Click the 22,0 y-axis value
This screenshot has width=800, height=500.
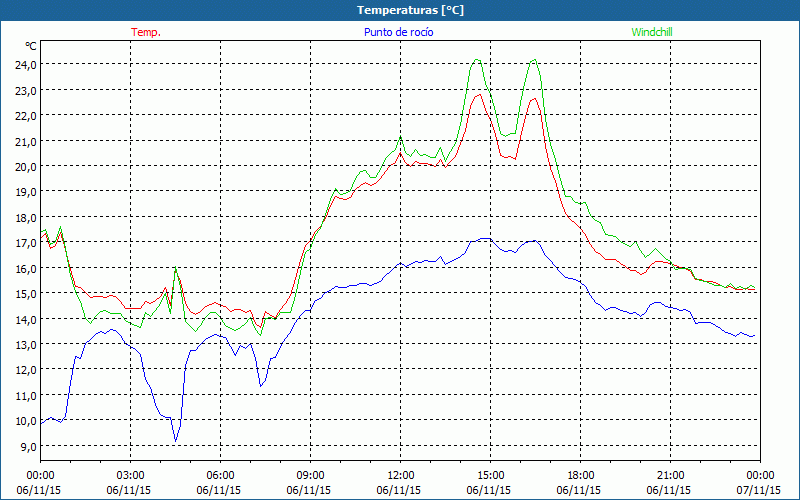coord(27,116)
